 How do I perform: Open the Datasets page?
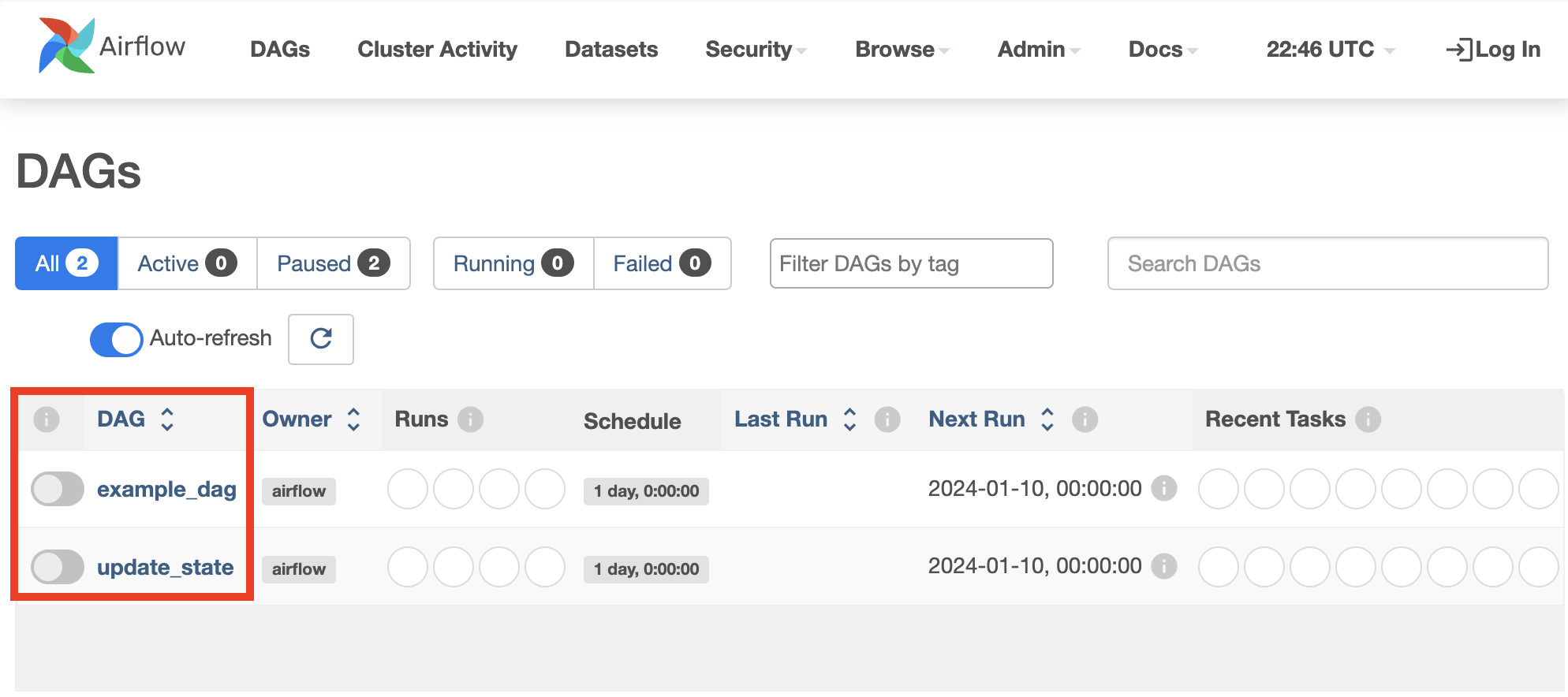(x=611, y=50)
